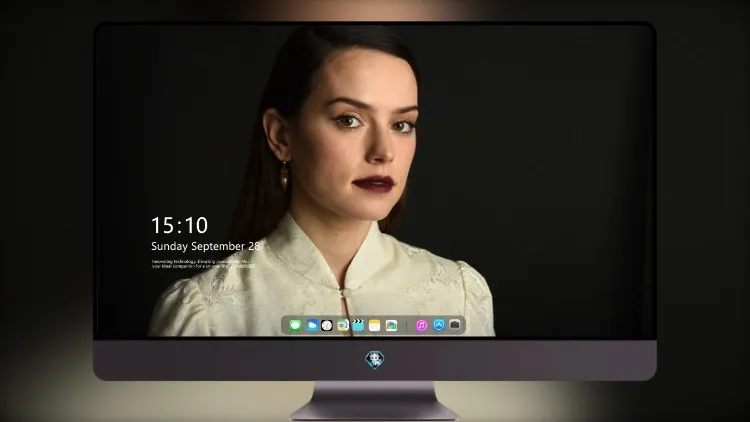
Task: Open the Weather app in dock
Action: point(312,326)
